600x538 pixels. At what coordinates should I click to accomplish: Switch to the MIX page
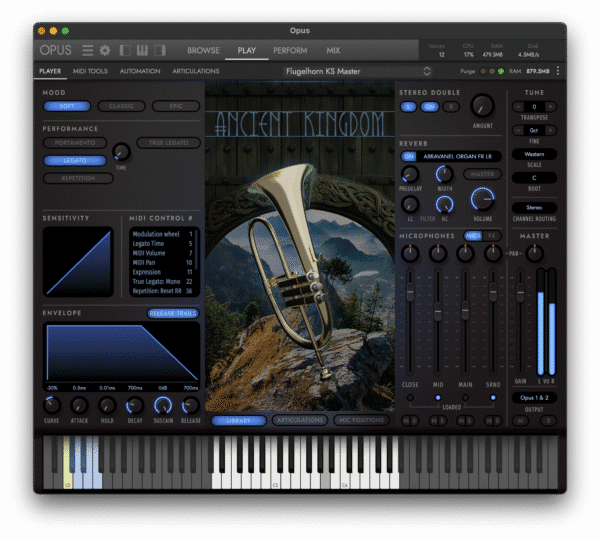(333, 51)
